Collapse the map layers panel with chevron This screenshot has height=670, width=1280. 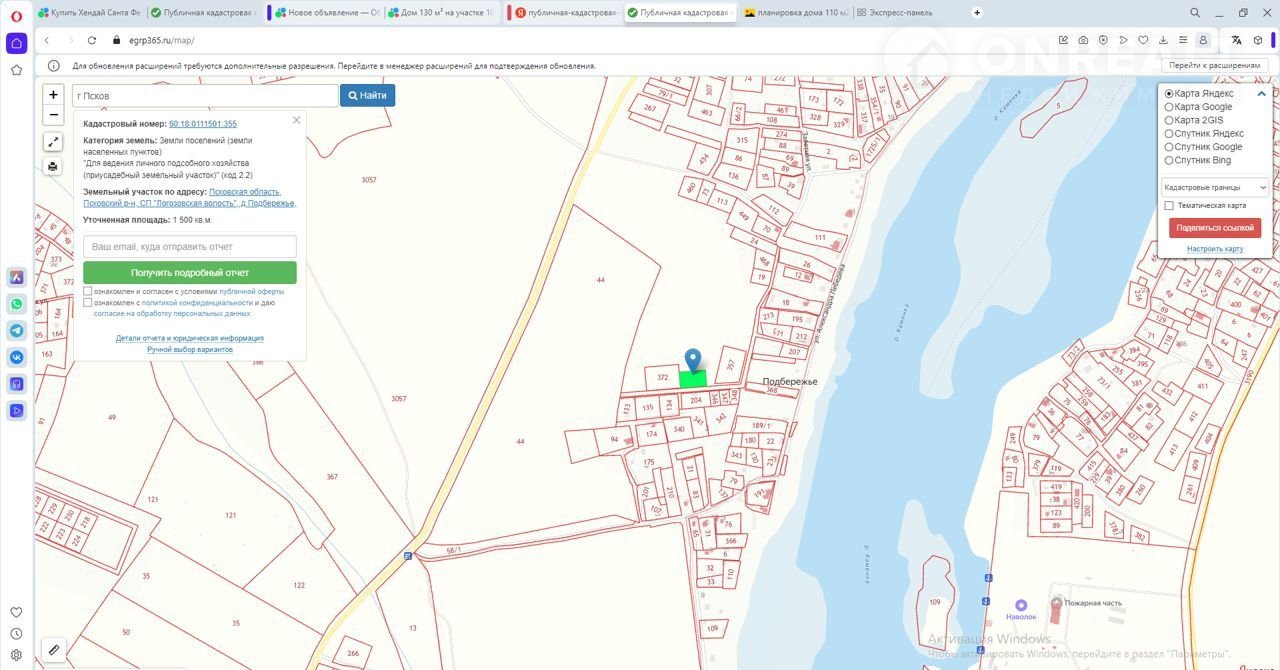[x=1262, y=94]
